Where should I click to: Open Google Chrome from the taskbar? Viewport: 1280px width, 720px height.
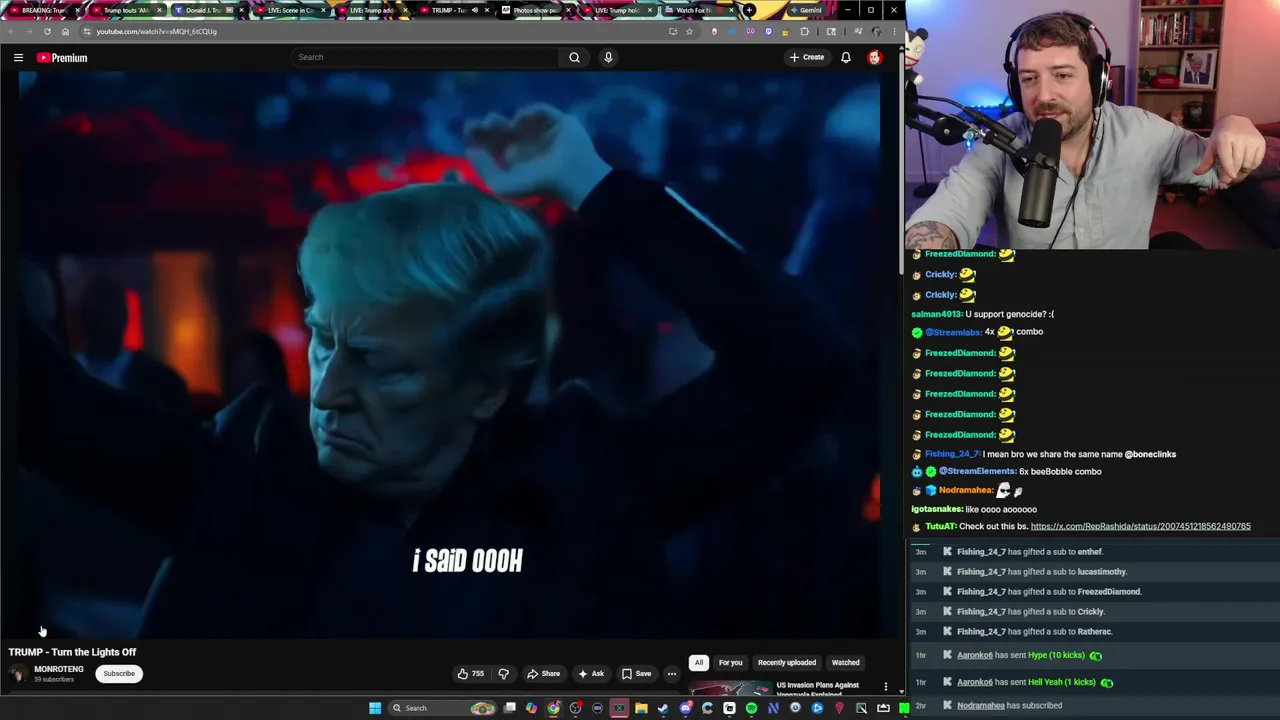553,708
